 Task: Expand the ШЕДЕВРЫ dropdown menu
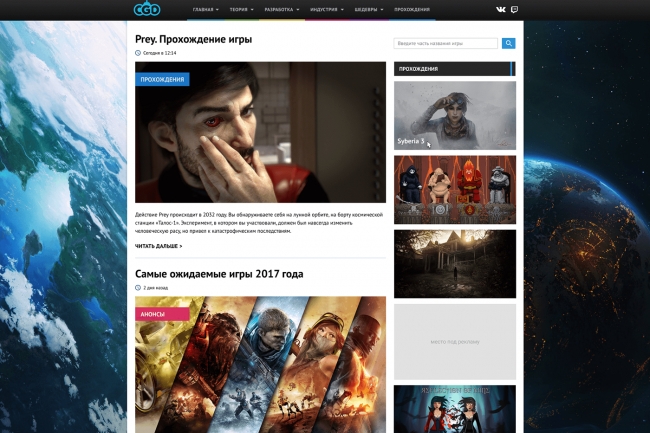point(369,10)
